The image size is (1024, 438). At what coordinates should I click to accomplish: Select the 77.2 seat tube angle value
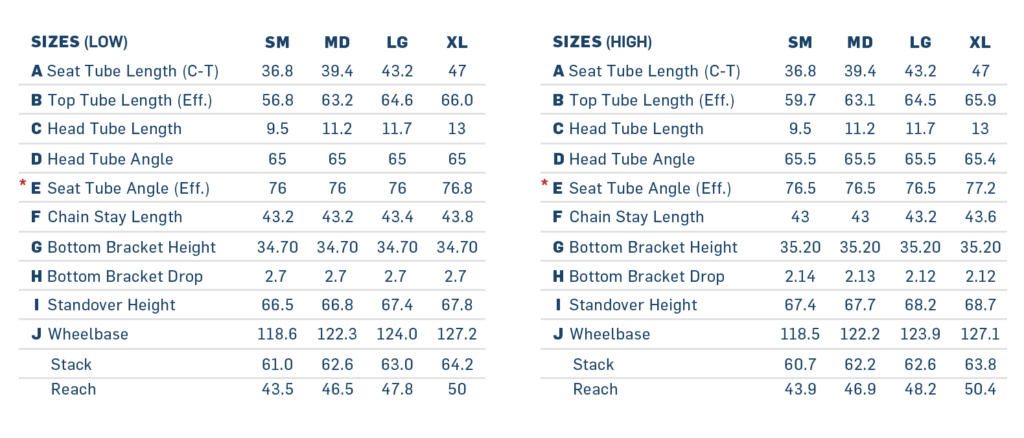980,188
